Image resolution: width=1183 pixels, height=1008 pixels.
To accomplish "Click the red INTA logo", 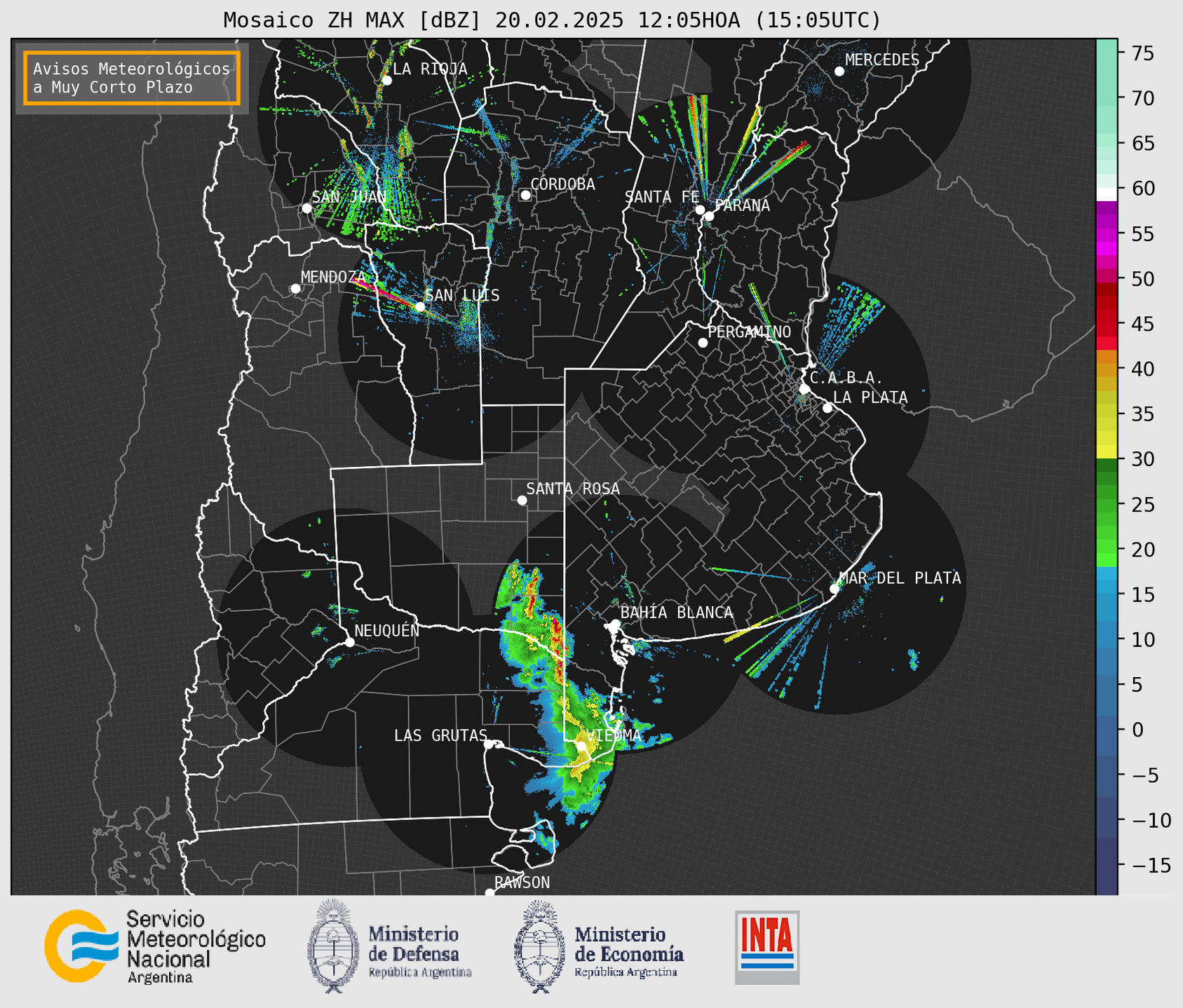I will tap(767, 947).
